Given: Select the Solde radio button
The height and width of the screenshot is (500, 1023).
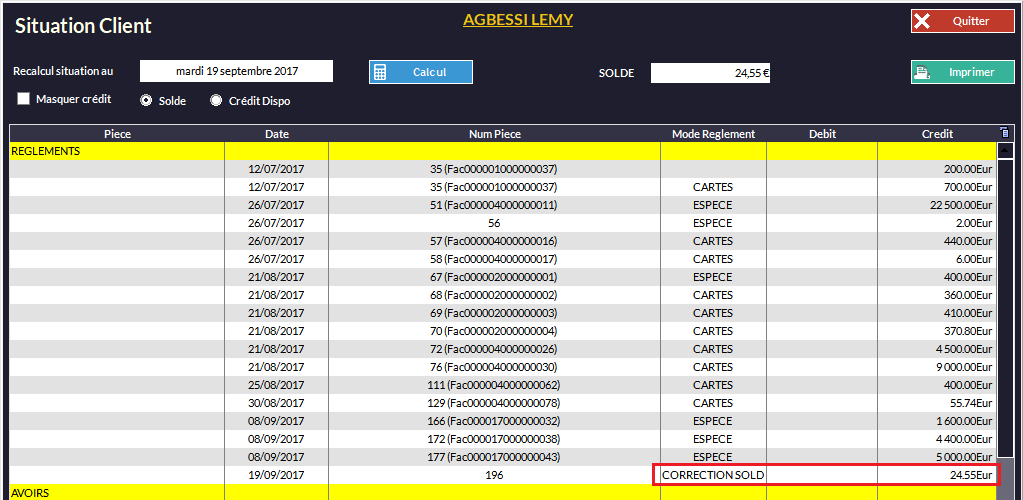Looking at the screenshot, I should coord(147,100).
